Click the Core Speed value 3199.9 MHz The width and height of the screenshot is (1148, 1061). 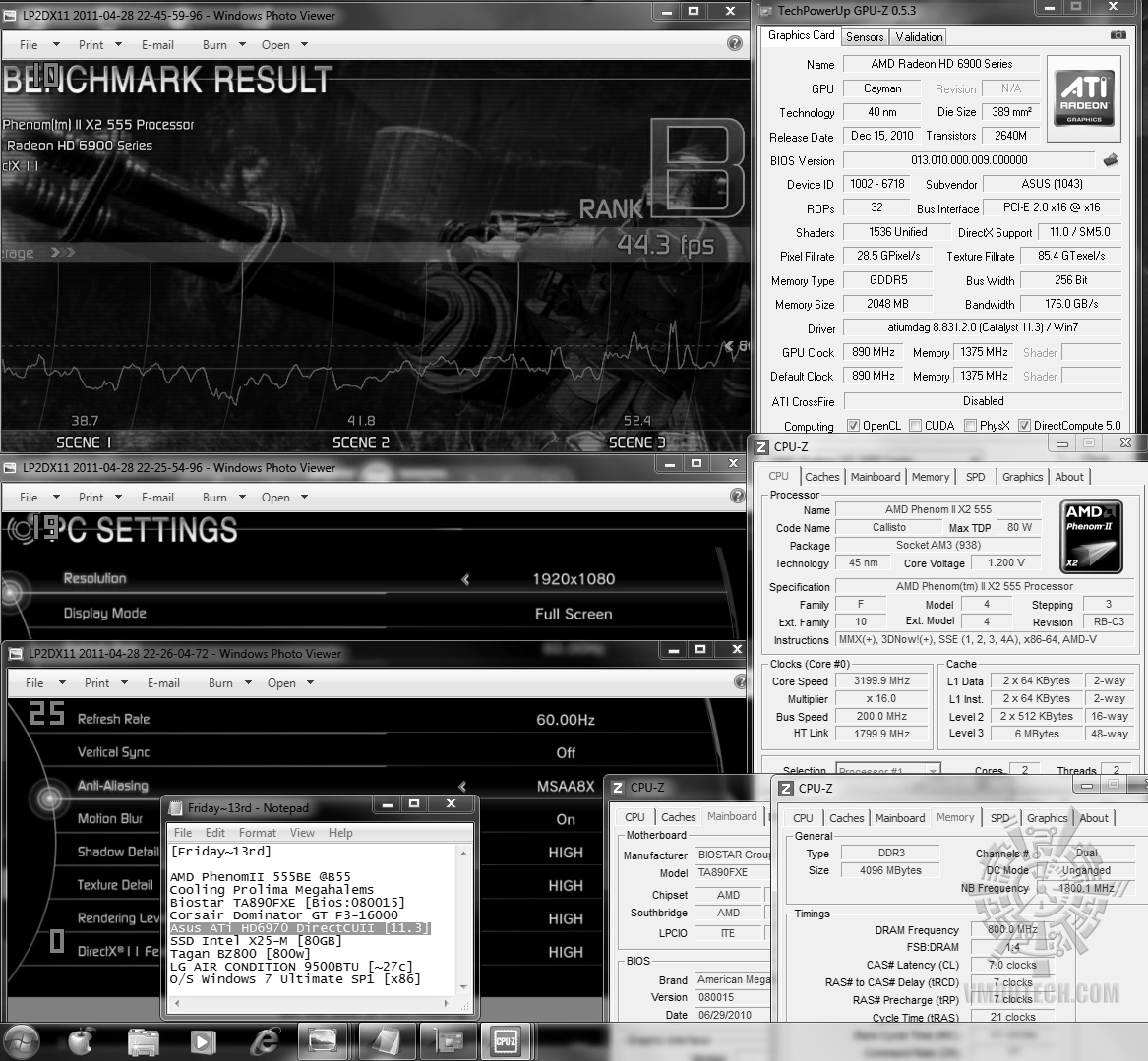(x=881, y=680)
